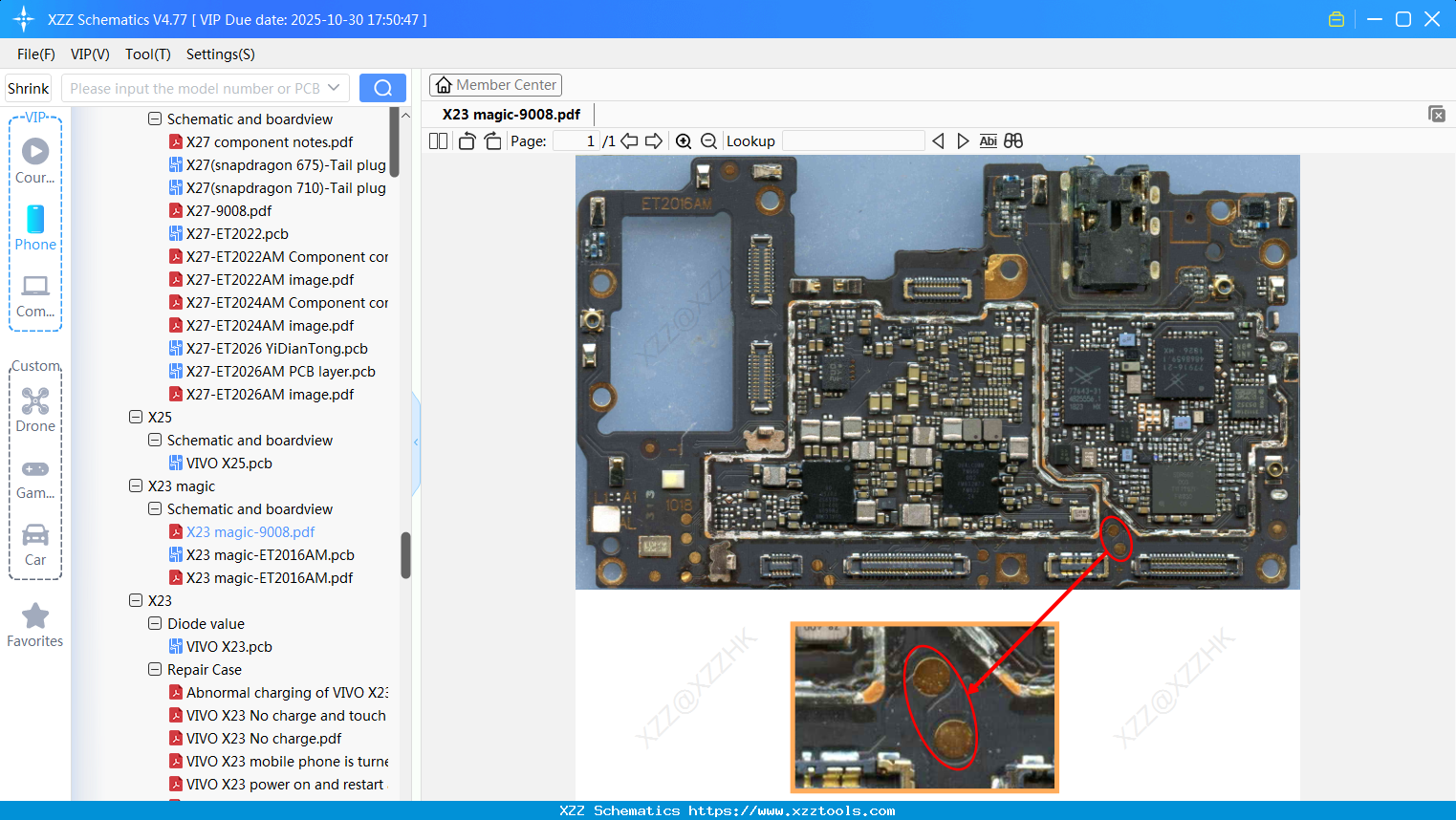Collapse the X25 tree node
Viewport: 1456px width, 820px height.
pos(136,418)
